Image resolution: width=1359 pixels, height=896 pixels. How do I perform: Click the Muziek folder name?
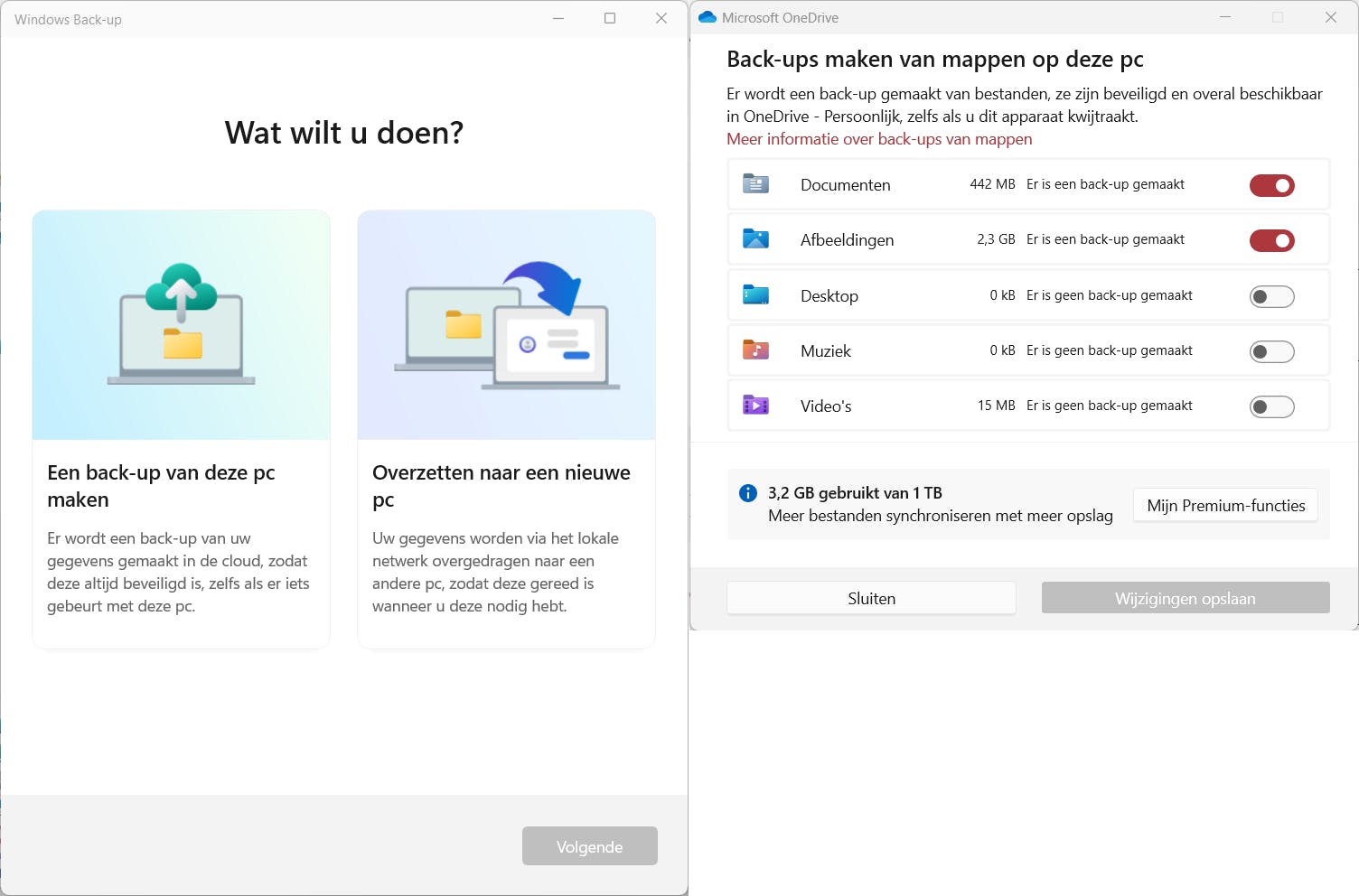click(x=826, y=351)
